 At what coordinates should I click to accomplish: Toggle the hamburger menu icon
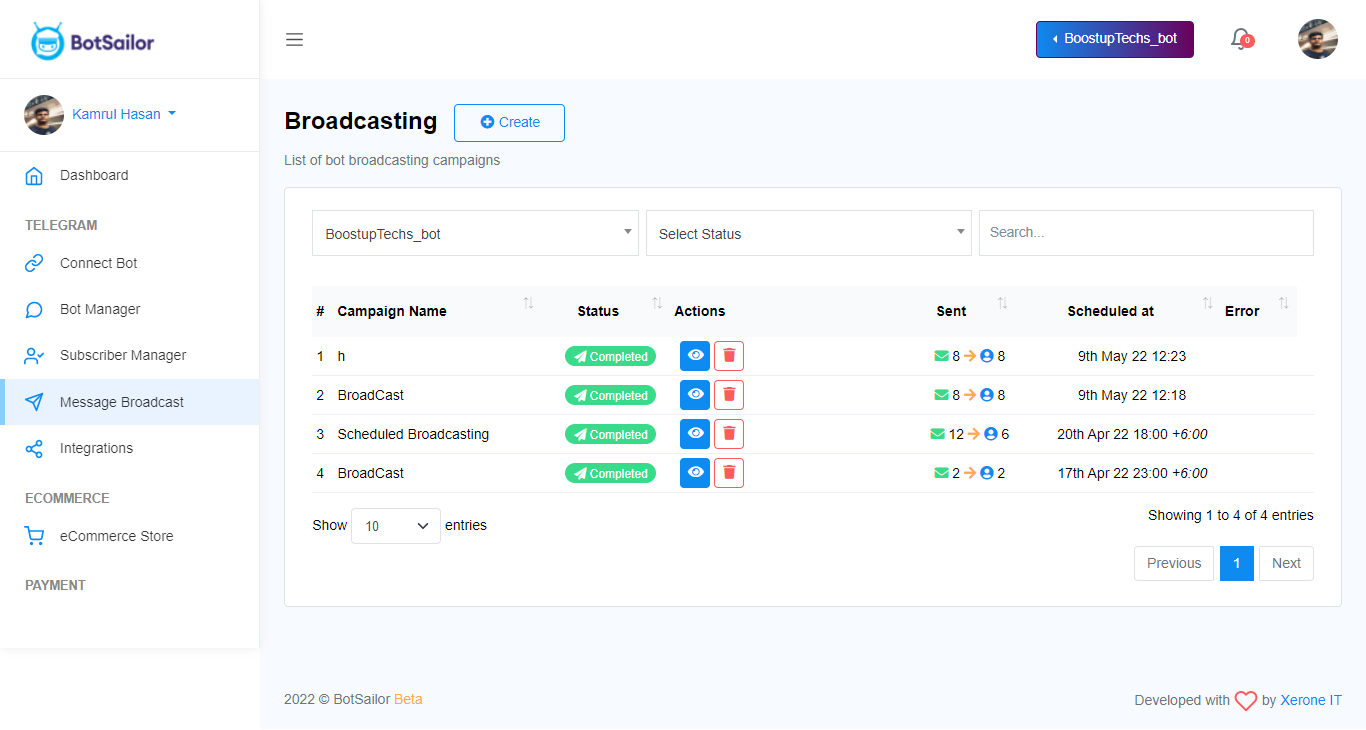pyautogui.click(x=294, y=40)
